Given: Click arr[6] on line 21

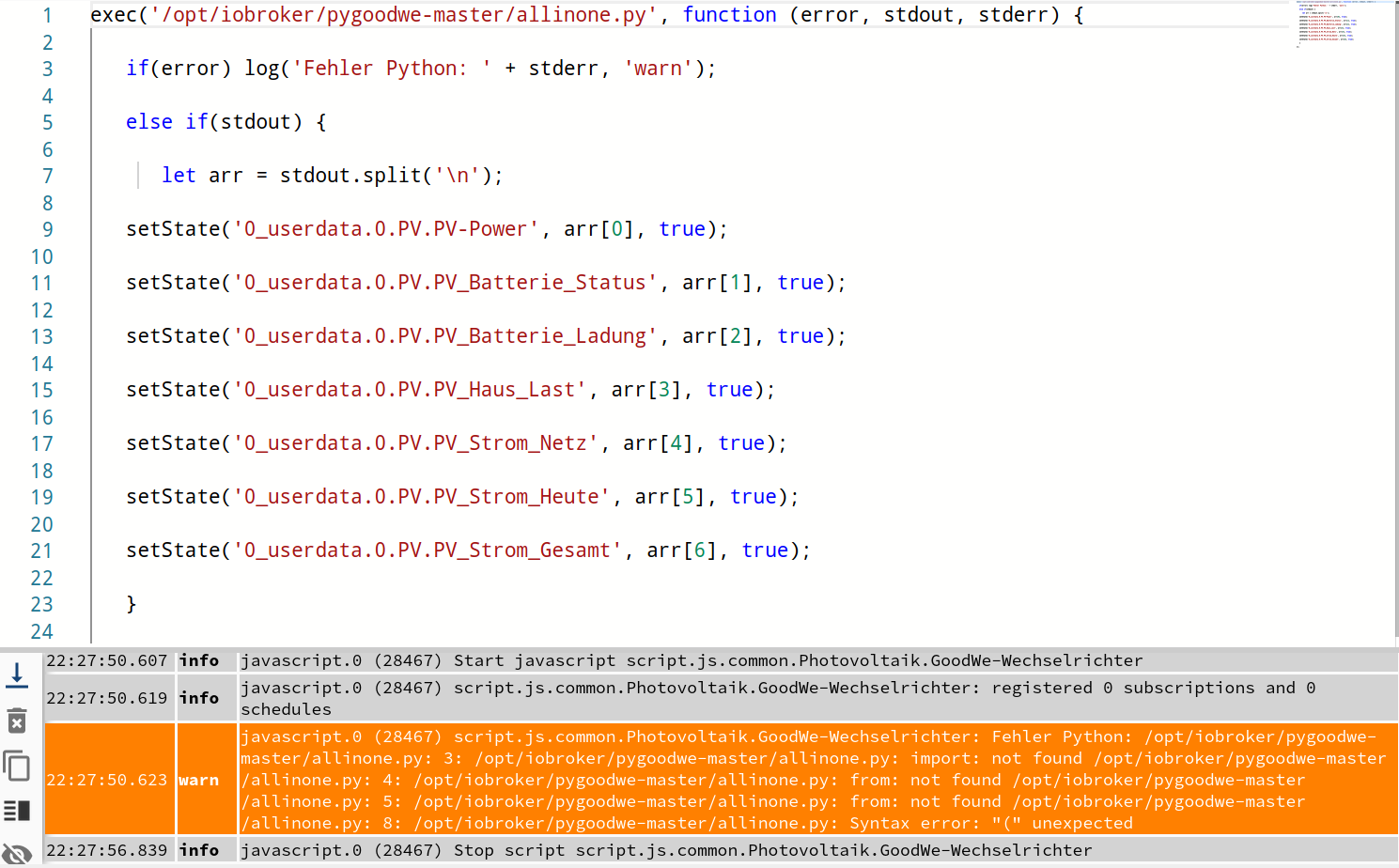Looking at the screenshot, I should 681,550.
